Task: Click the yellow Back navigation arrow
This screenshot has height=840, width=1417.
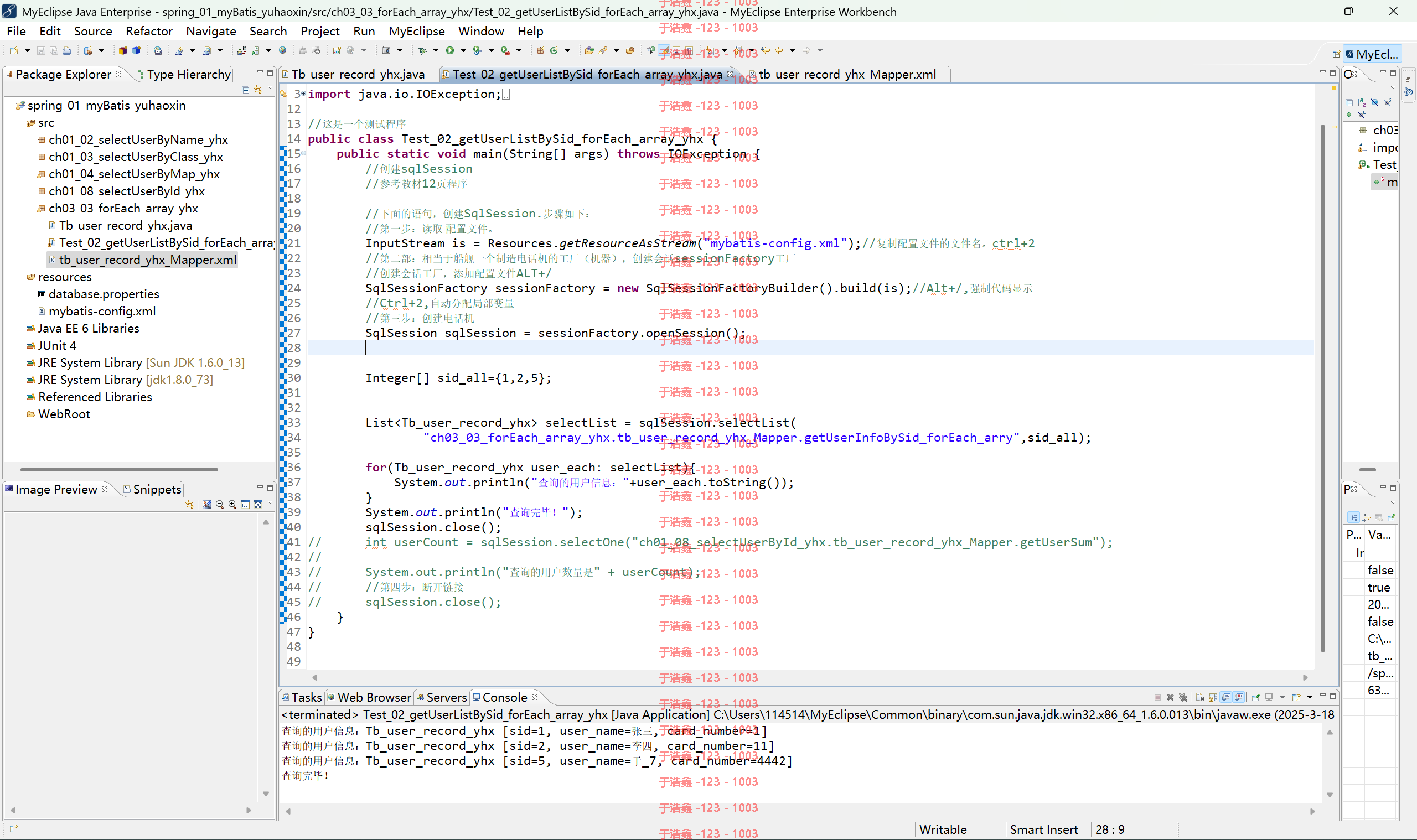Action: [779, 50]
